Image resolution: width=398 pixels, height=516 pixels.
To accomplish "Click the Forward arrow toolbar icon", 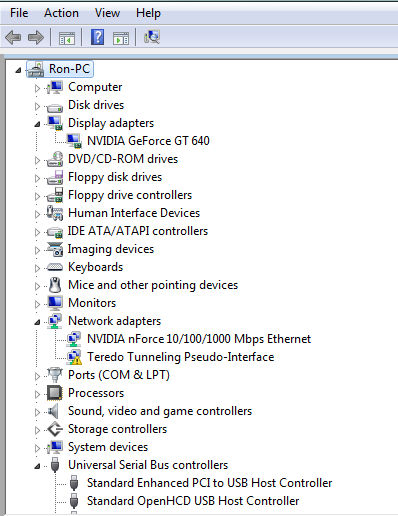I will click(36, 37).
